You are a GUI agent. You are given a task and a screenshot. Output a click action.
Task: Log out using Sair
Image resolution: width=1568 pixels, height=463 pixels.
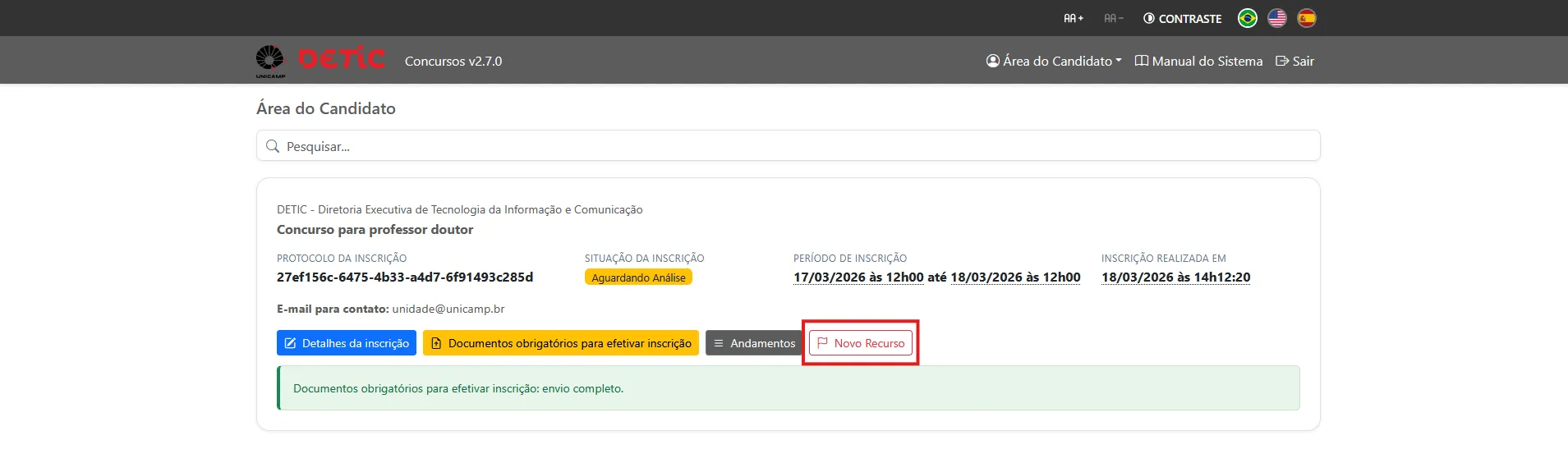coord(1294,61)
